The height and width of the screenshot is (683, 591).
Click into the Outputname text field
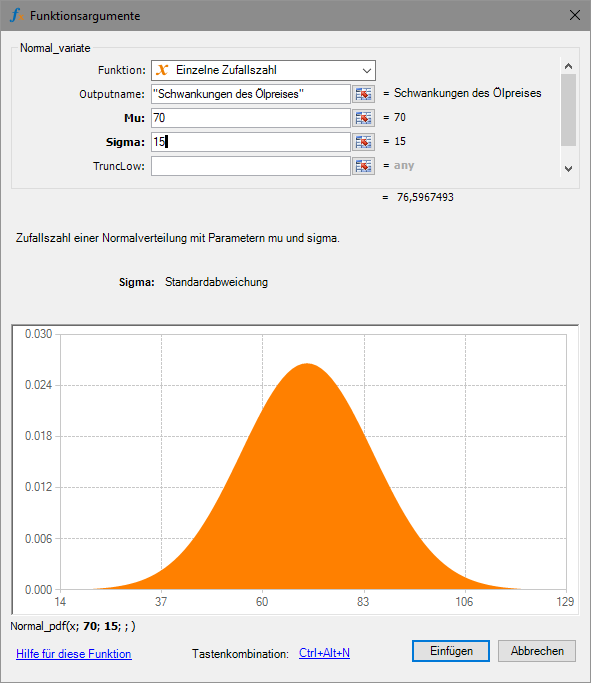coord(251,94)
